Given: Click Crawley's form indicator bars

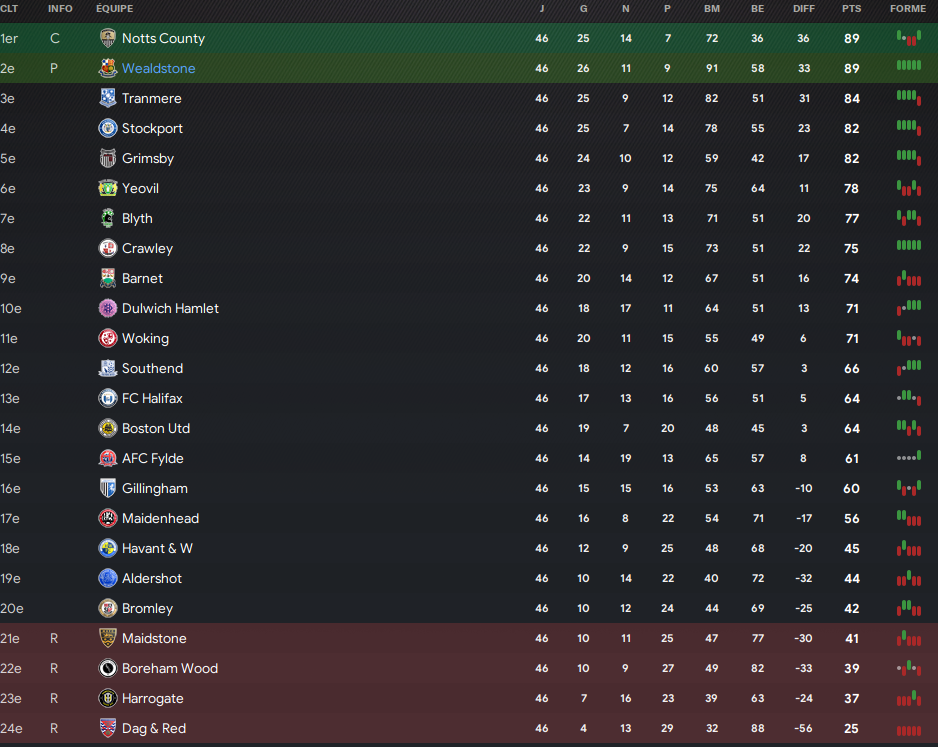Looking at the screenshot, I should pyautogui.click(x=908, y=246).
